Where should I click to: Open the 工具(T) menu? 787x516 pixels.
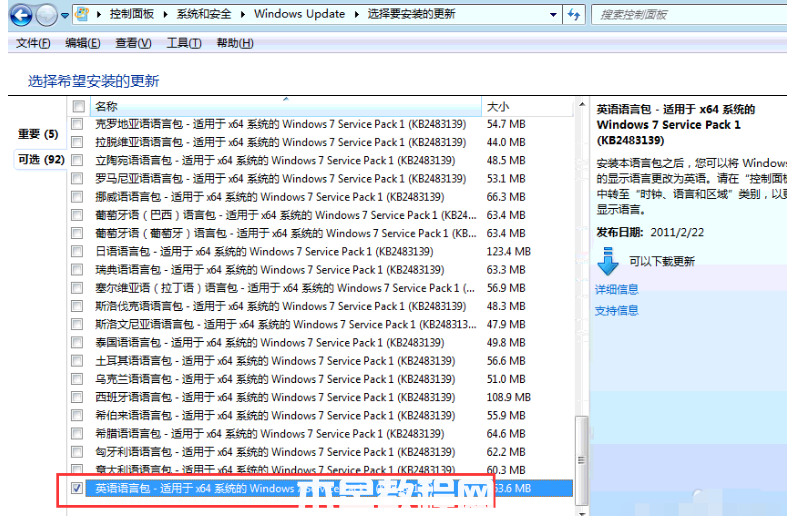pos(184,43)
